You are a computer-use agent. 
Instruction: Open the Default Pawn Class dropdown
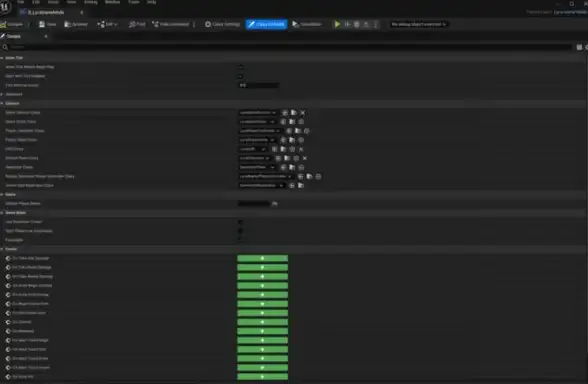(x=255, y=158)
